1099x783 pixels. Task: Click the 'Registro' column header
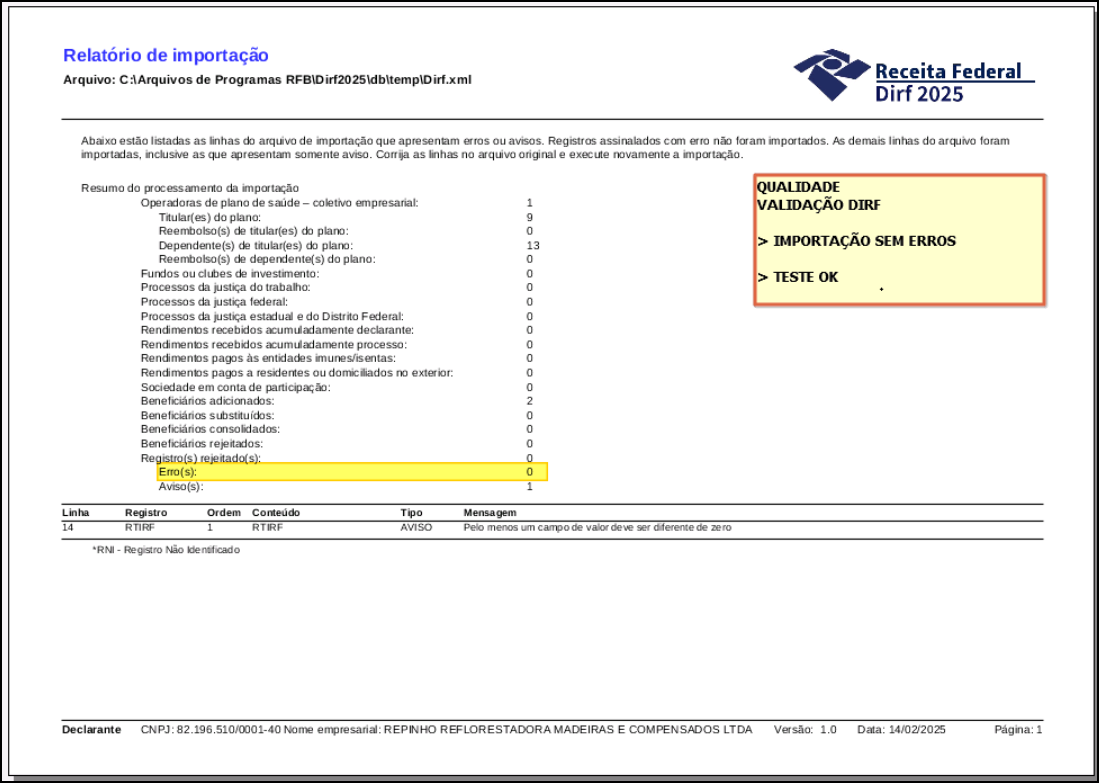pyautogui.click(x=146, y=512)
